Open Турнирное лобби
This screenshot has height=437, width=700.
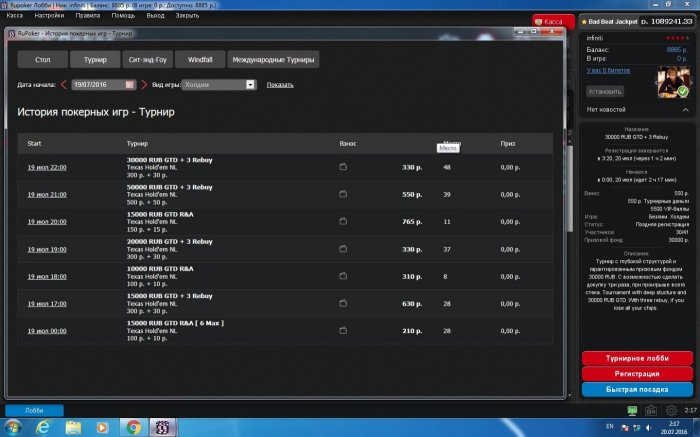point(637,358)
